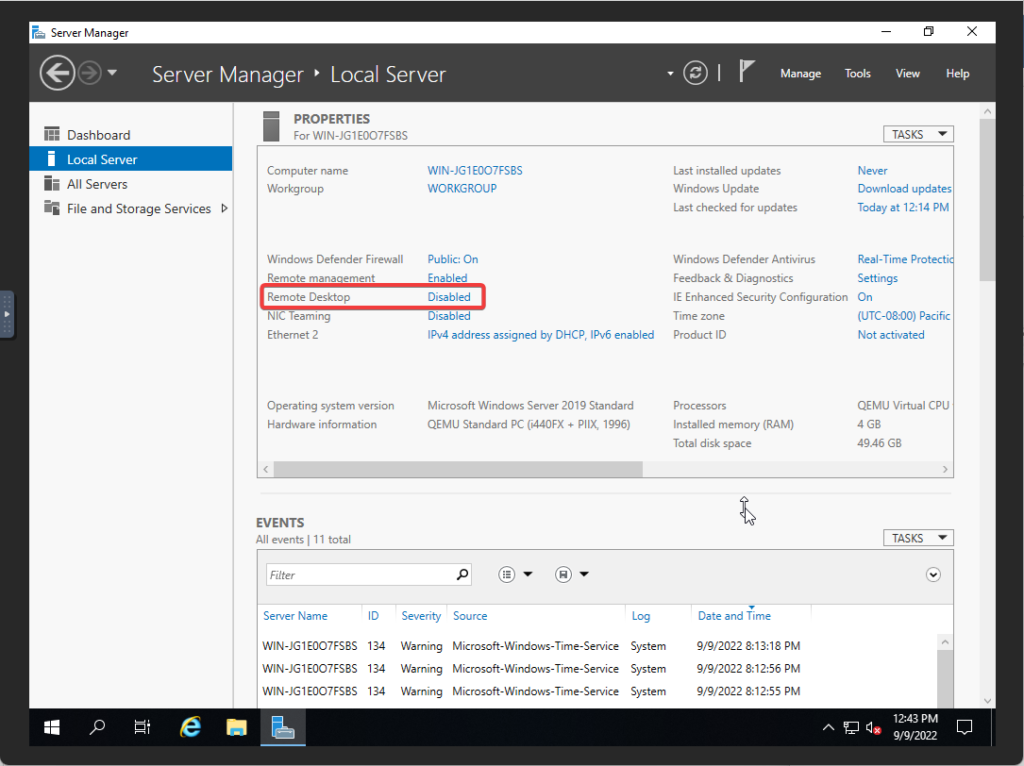The width and height of the screenshot is (1024, 766).
Task: Click the Download updates link
Action: (904, 188)
